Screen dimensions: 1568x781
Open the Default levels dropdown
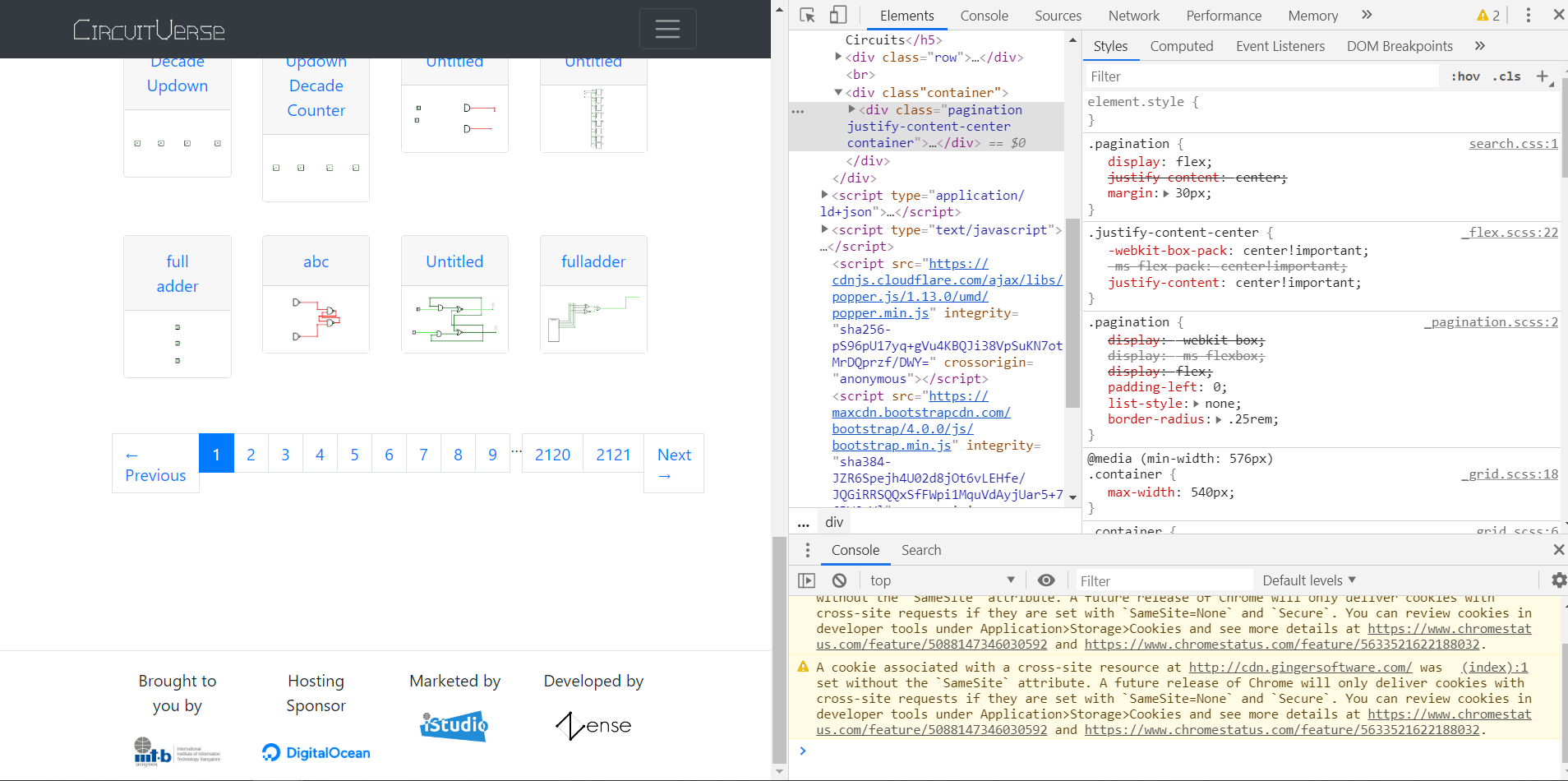click(1309, 580)
